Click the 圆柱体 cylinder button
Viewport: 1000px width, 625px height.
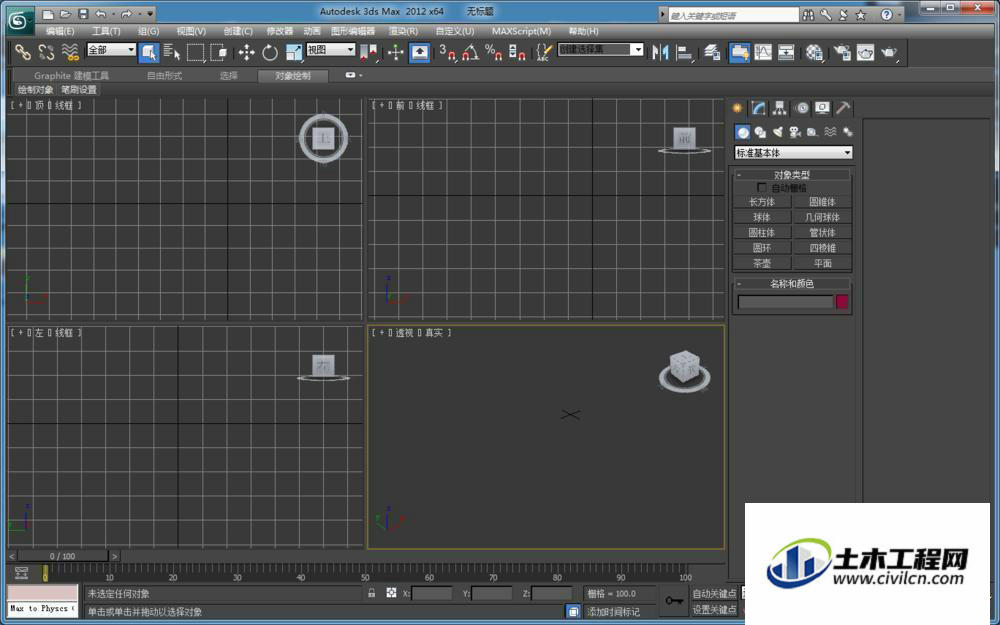(762, 232)
